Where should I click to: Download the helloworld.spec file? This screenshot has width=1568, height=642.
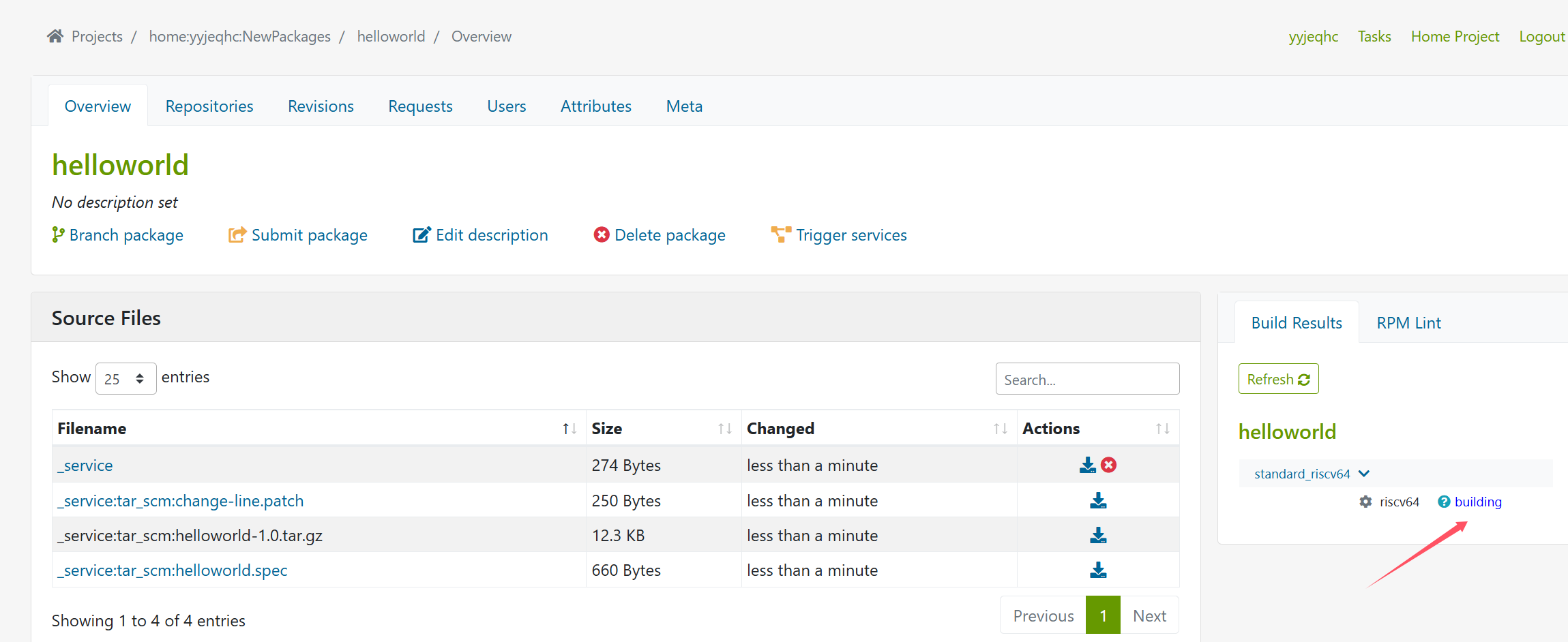coord(1098,570)
